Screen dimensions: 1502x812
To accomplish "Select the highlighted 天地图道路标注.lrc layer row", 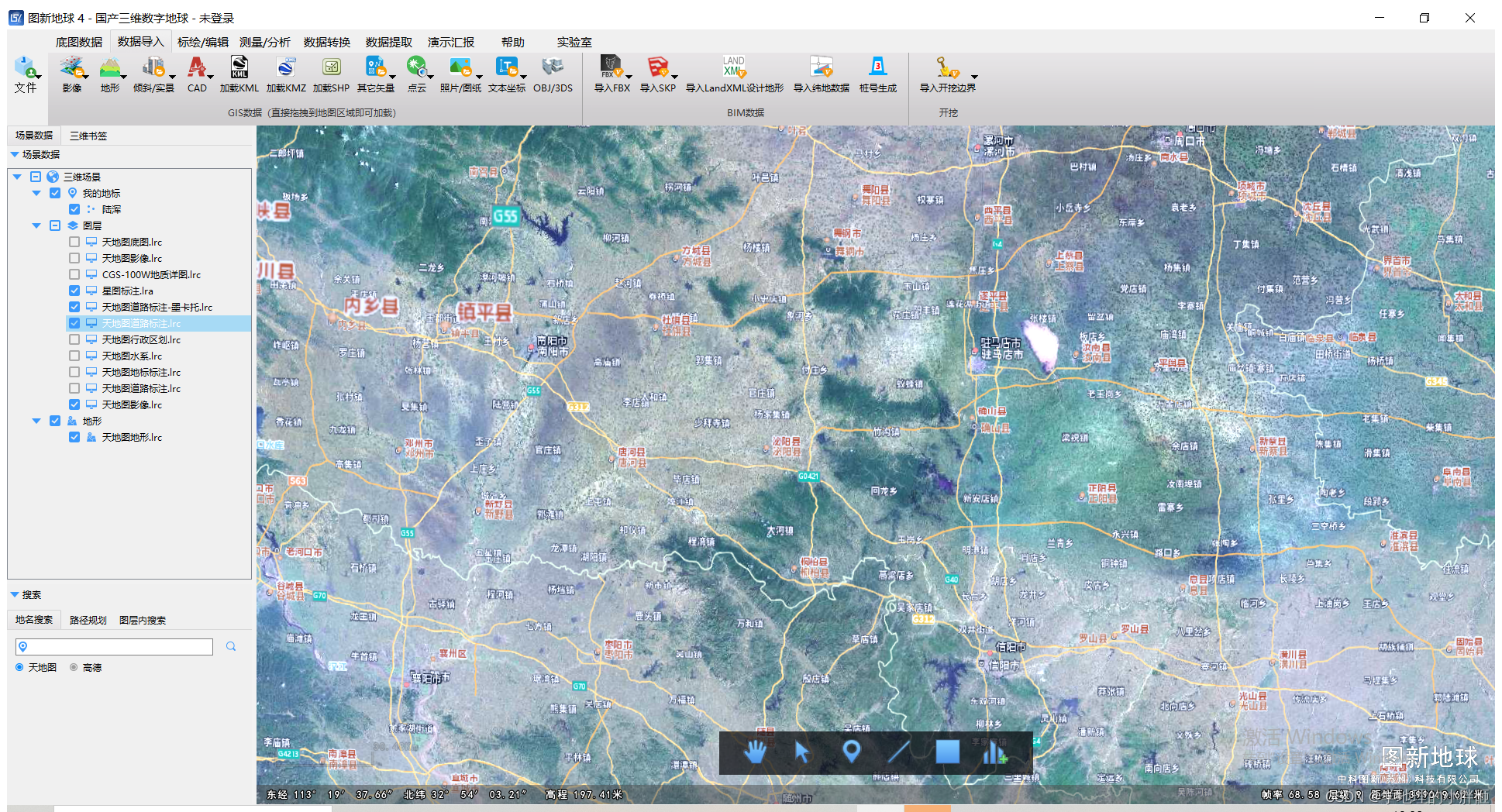I will (159, 323).
